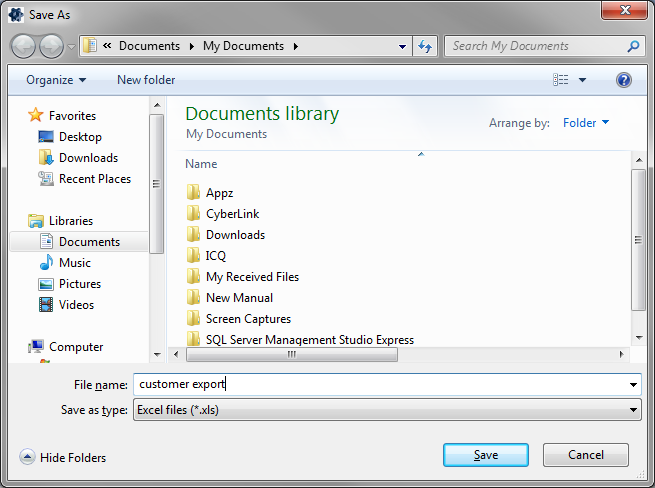Image resolution: width=655 pixels, height=488 pixels.
Task: Select Desktop in Favorites sidebar
Action: pyautogui.click(x=80, y=137)
